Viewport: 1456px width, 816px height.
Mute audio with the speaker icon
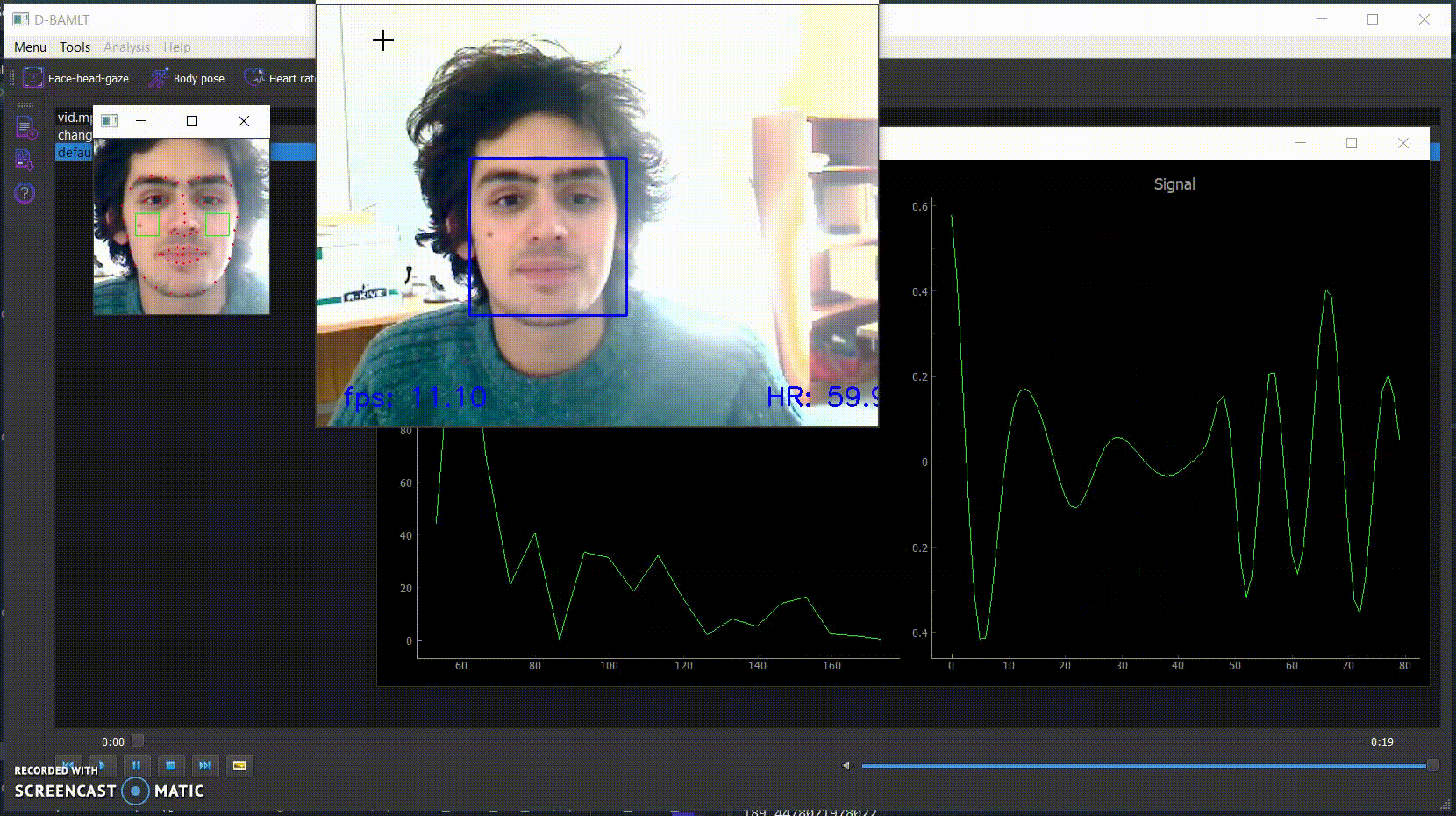click(846, 766)
